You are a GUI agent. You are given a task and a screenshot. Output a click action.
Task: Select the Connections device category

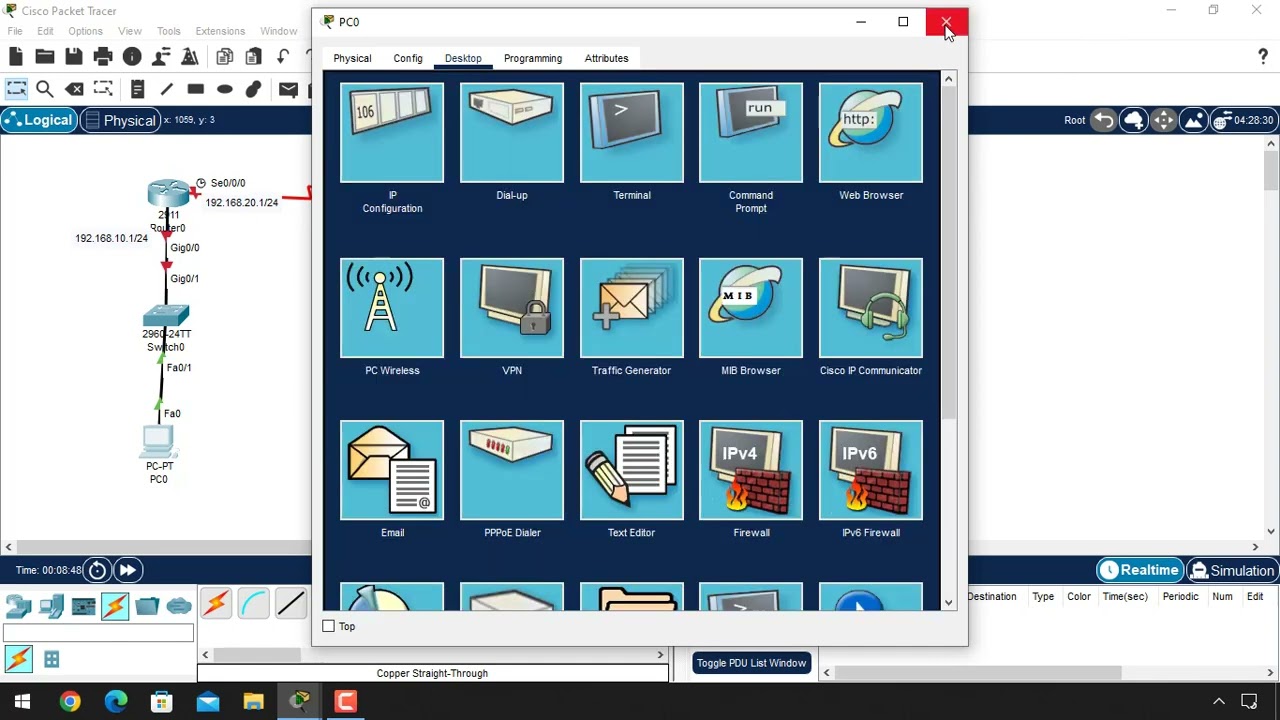[x=115, y=606]
